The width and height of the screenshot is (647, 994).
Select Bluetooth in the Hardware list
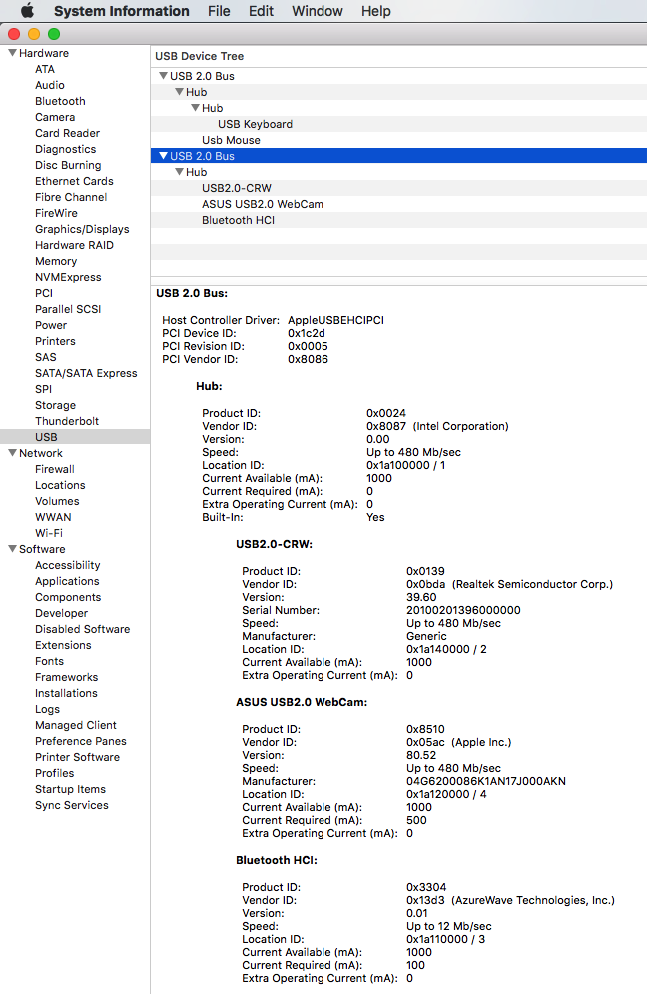pos(60,101)
